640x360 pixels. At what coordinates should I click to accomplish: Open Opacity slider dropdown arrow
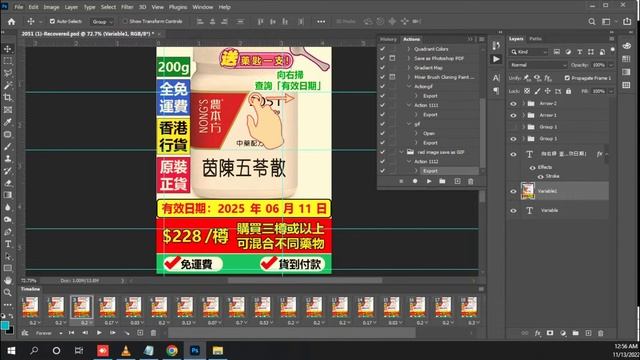pyautogui.click(x=611, y=65)
